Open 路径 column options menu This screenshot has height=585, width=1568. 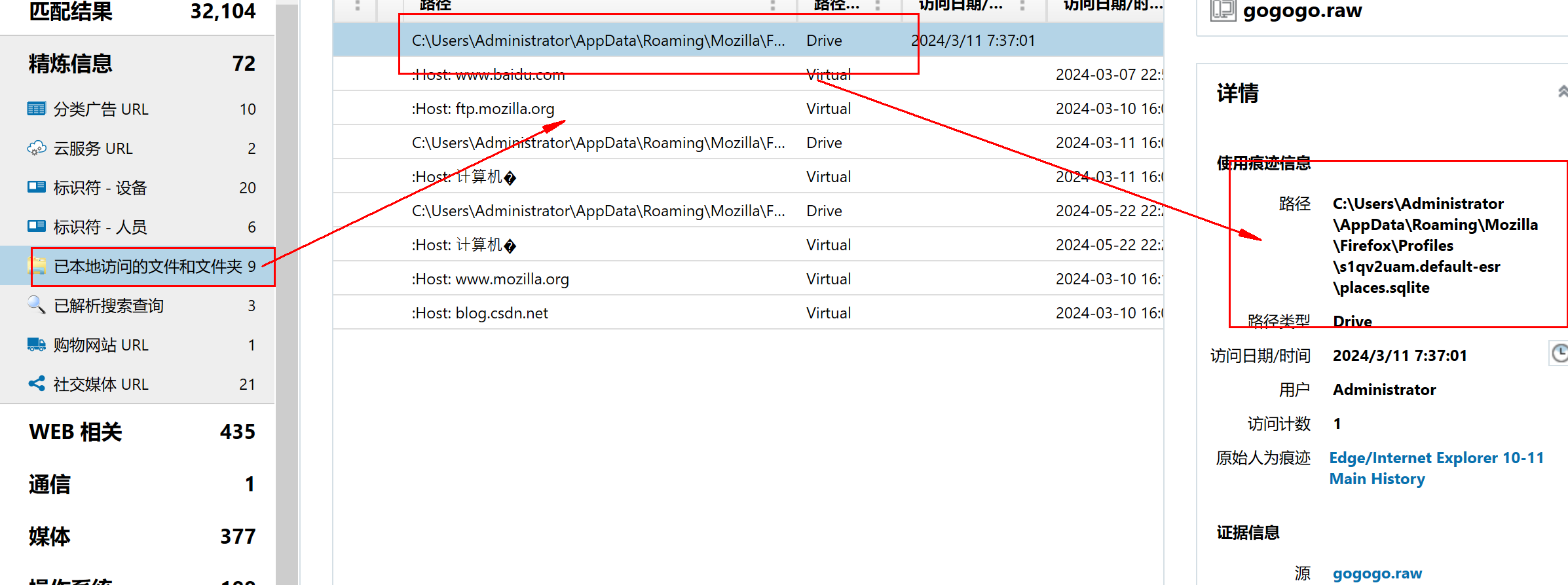tap(773, 5)
